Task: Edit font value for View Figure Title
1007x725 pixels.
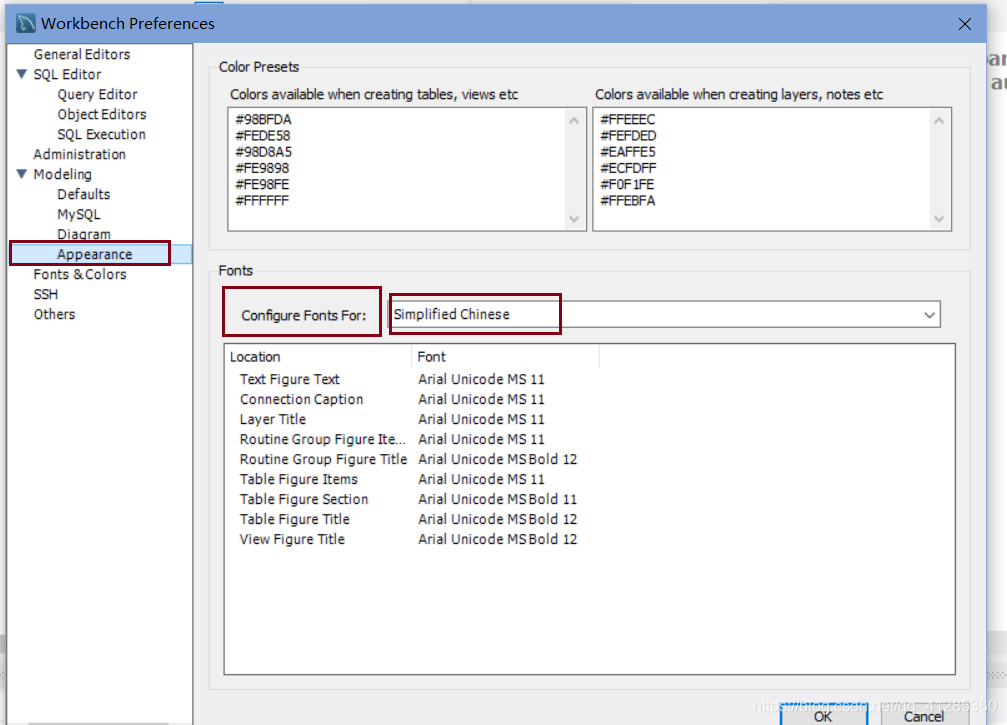Action: point(498,539)
